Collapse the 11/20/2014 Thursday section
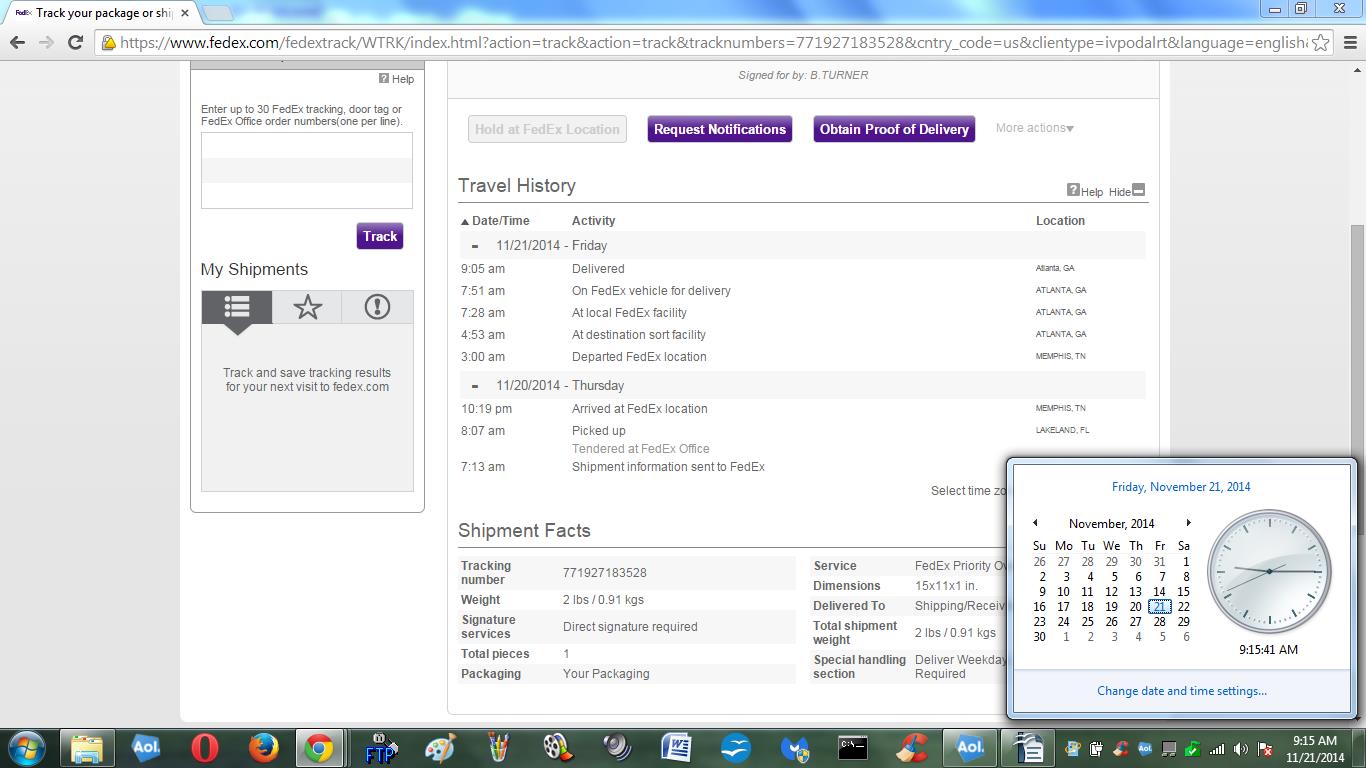 pyautogui.click(x=475, y=385)
